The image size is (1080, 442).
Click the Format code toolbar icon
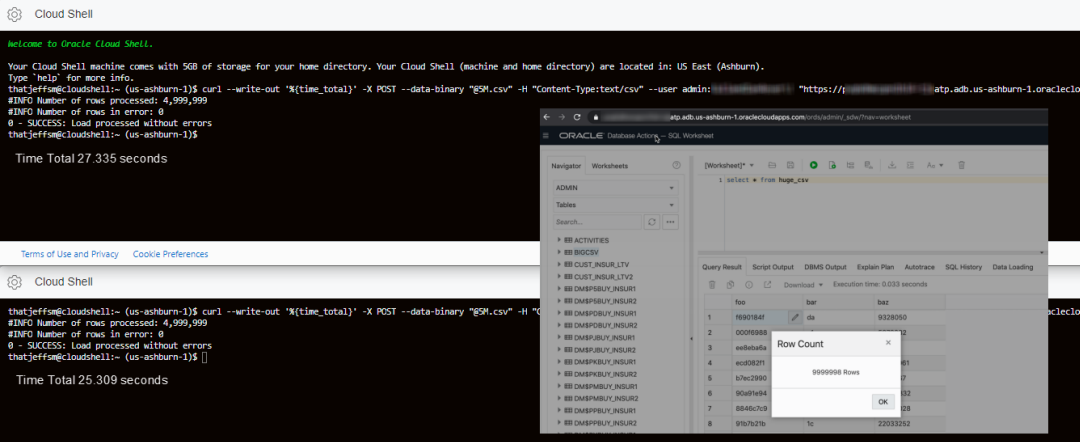click(x=910, y=165)
